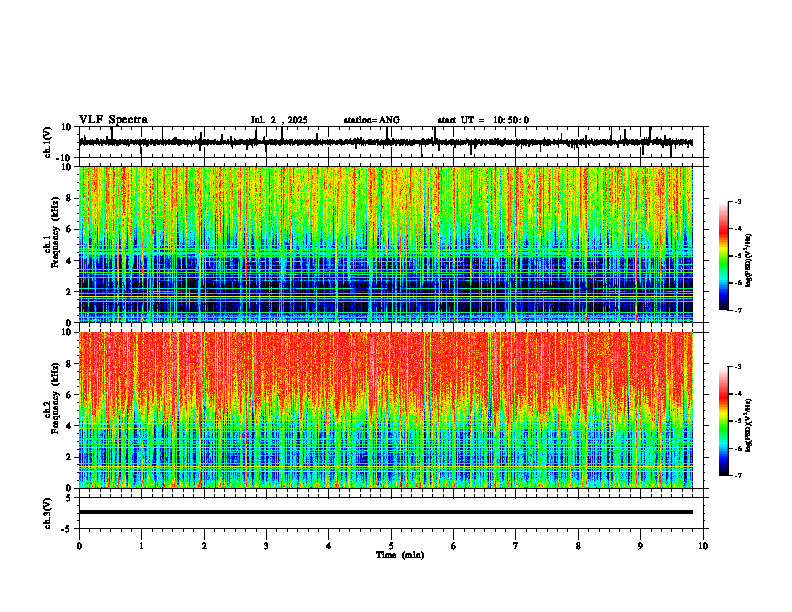
Task: Click the ch.2 spectrogram panel
Action: [x=386, y=410]
